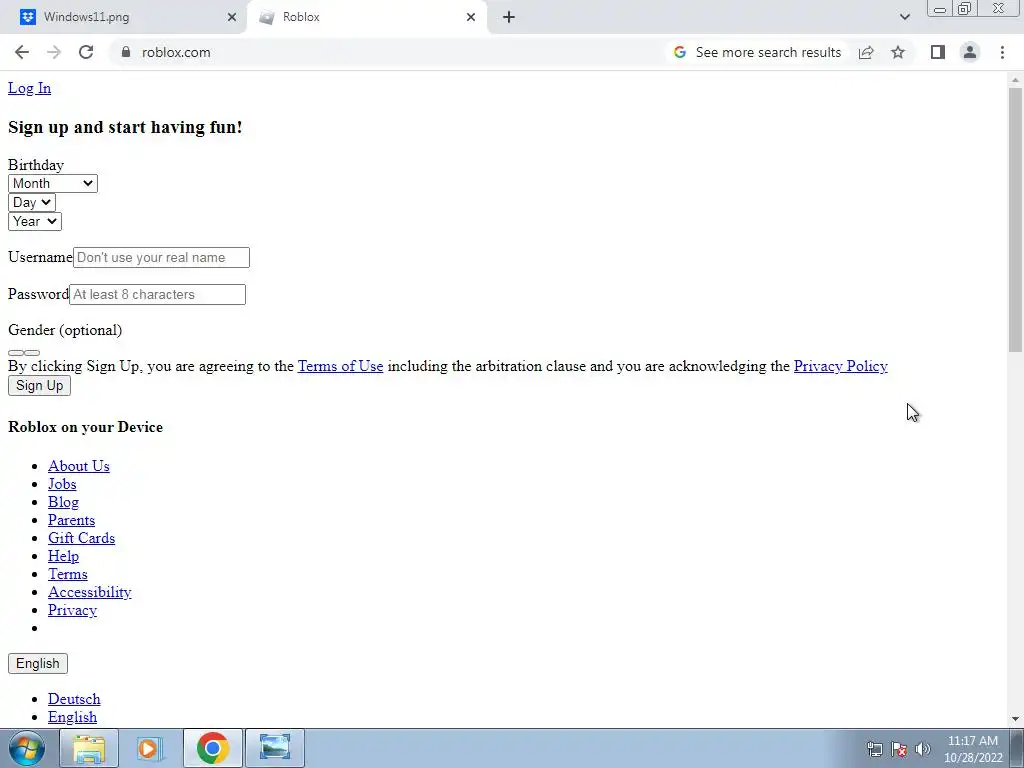Go back to the previous page
This screenshot has width=1024, height=768.
coord(22,52)
